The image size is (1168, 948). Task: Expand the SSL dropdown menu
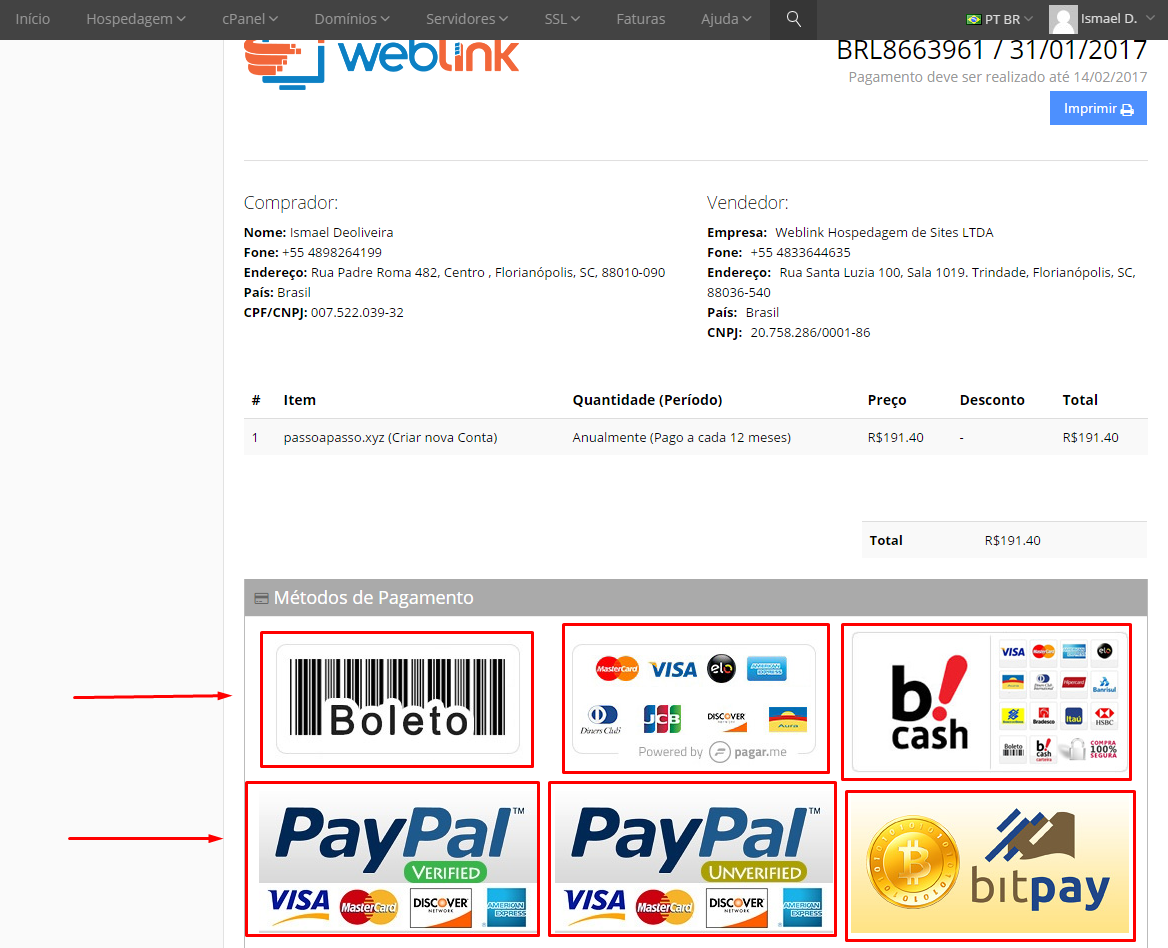(x=562, y=19)
